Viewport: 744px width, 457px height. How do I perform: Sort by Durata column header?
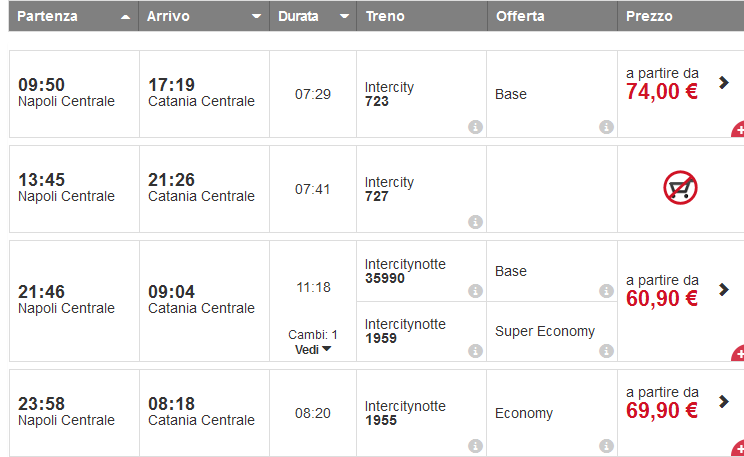[x=313, y=17]
